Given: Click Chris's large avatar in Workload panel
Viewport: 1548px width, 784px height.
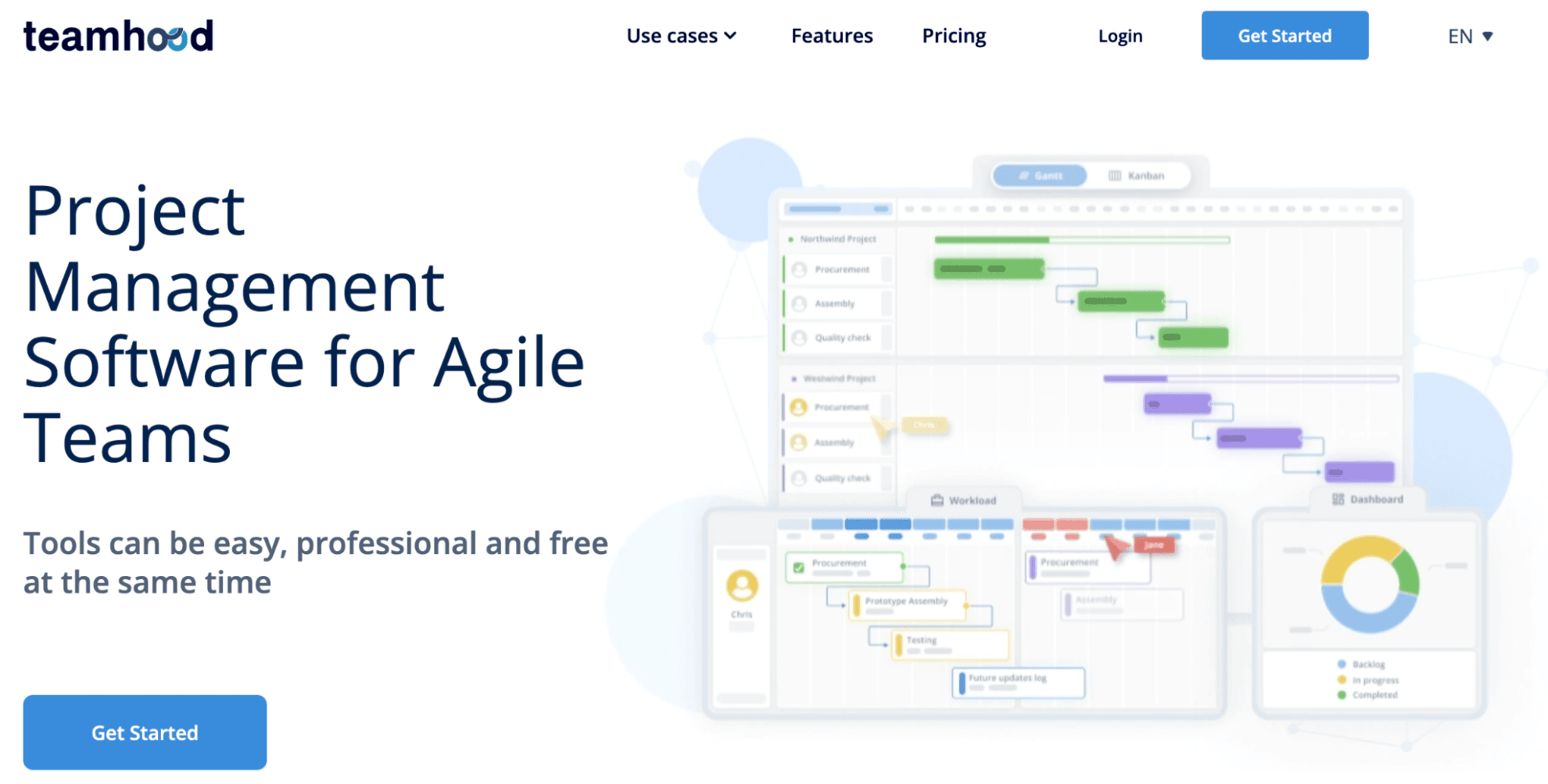Looking at the screenshot, I should (x=742, y=585).
